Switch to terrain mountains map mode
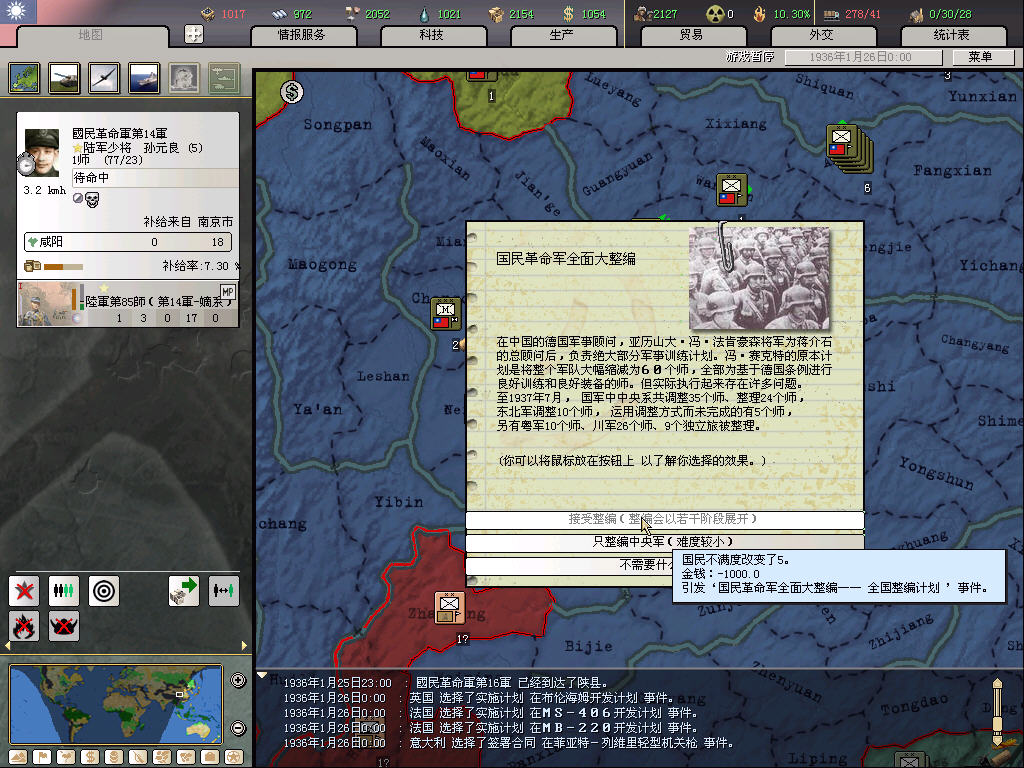This screenshot has height=768, width=1024. point(18,757)
